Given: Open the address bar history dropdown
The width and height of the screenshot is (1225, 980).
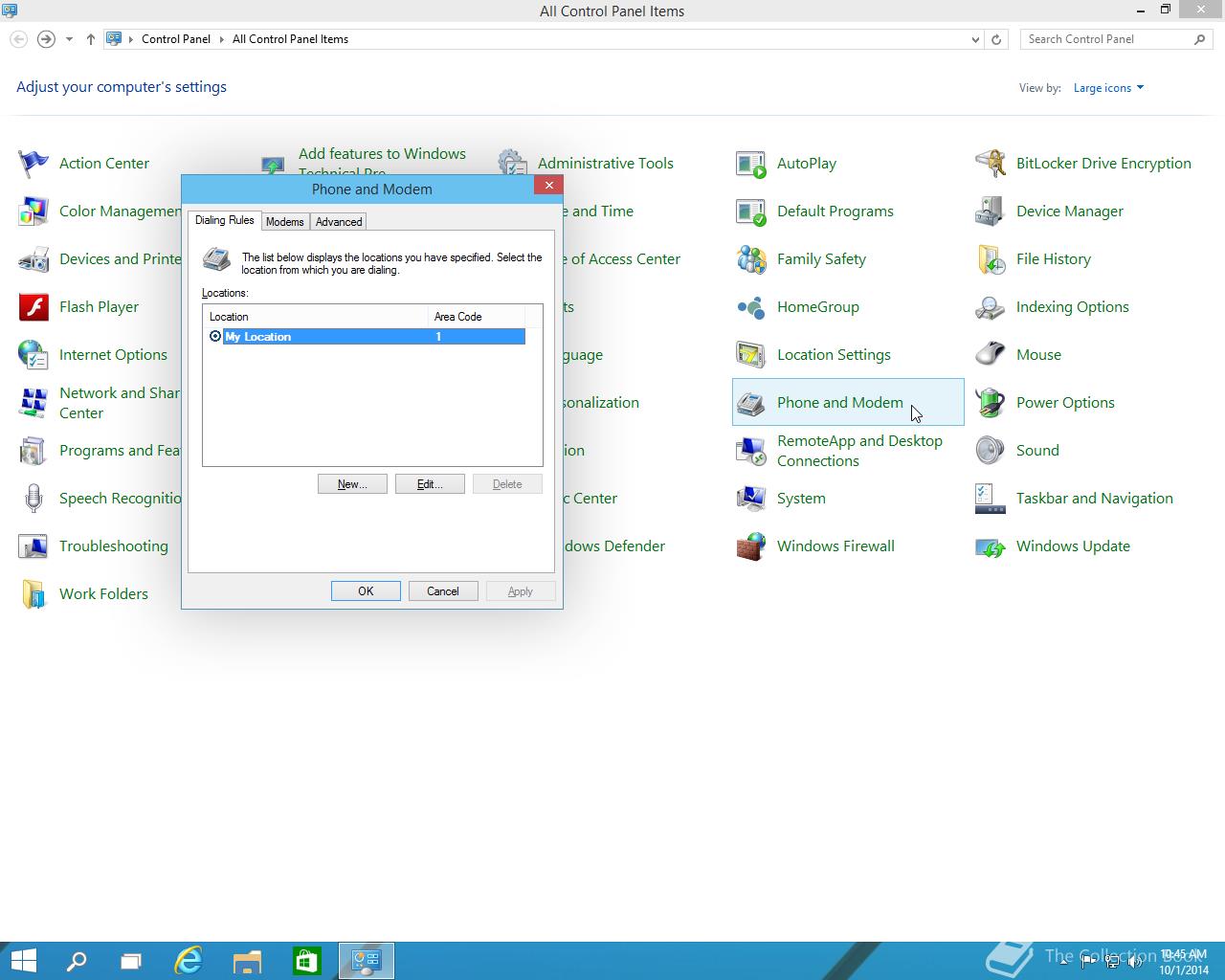Looking at the screenshot, I should [x=975, y=39].
